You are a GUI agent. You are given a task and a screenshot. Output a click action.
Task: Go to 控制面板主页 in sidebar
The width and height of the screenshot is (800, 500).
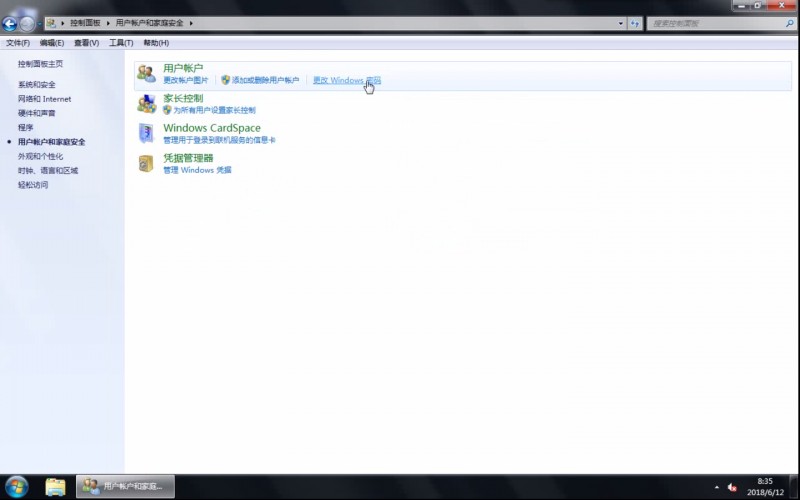[x=40, y=64]
